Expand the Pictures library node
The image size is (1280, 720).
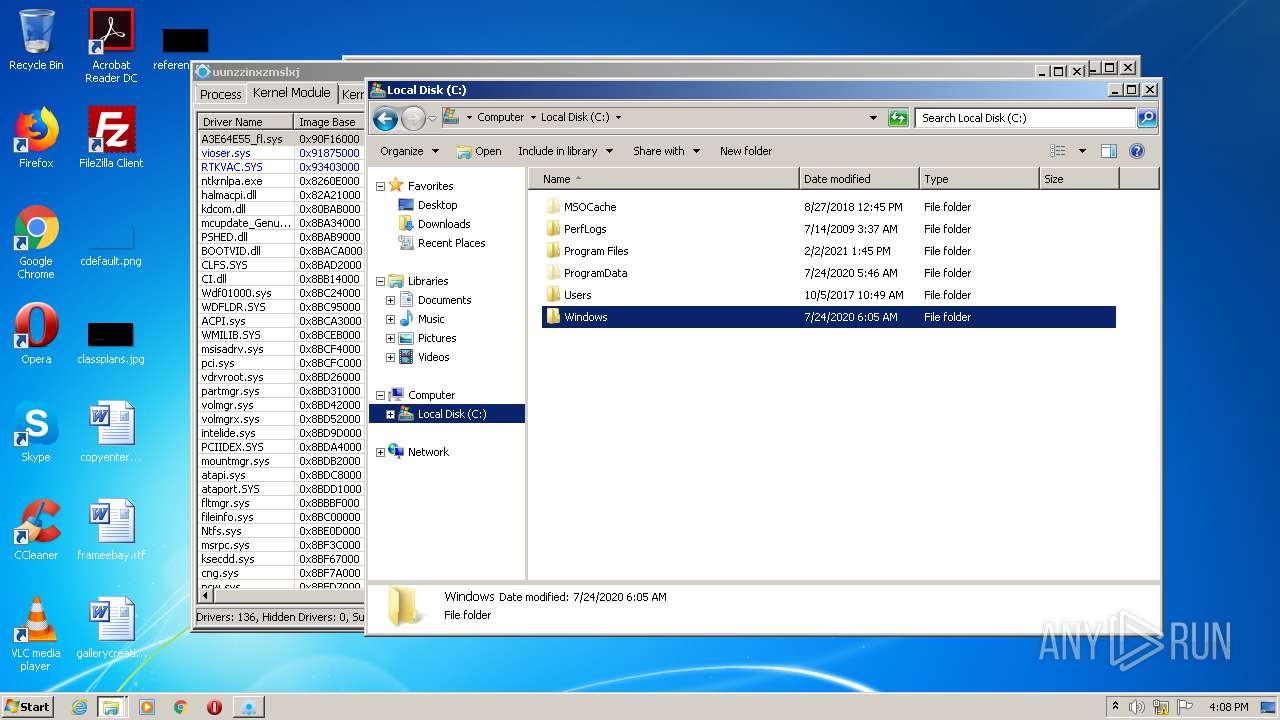(x=391, y=338)
